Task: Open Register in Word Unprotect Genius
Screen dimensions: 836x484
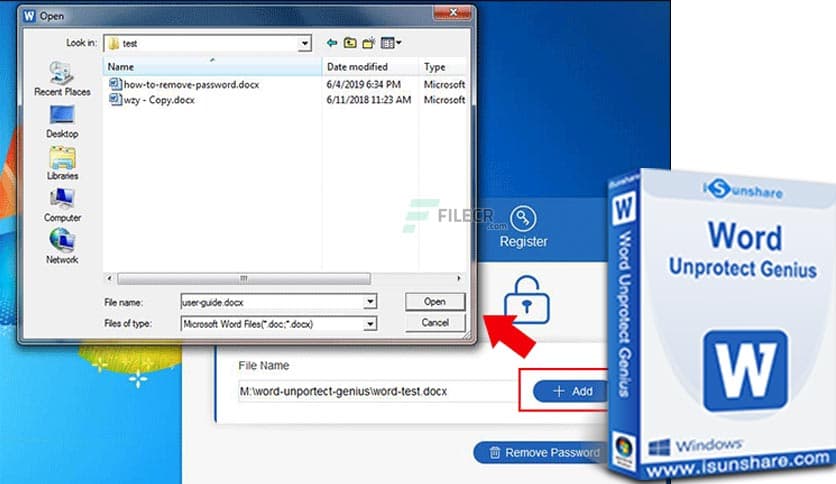Action: point(524,227)
